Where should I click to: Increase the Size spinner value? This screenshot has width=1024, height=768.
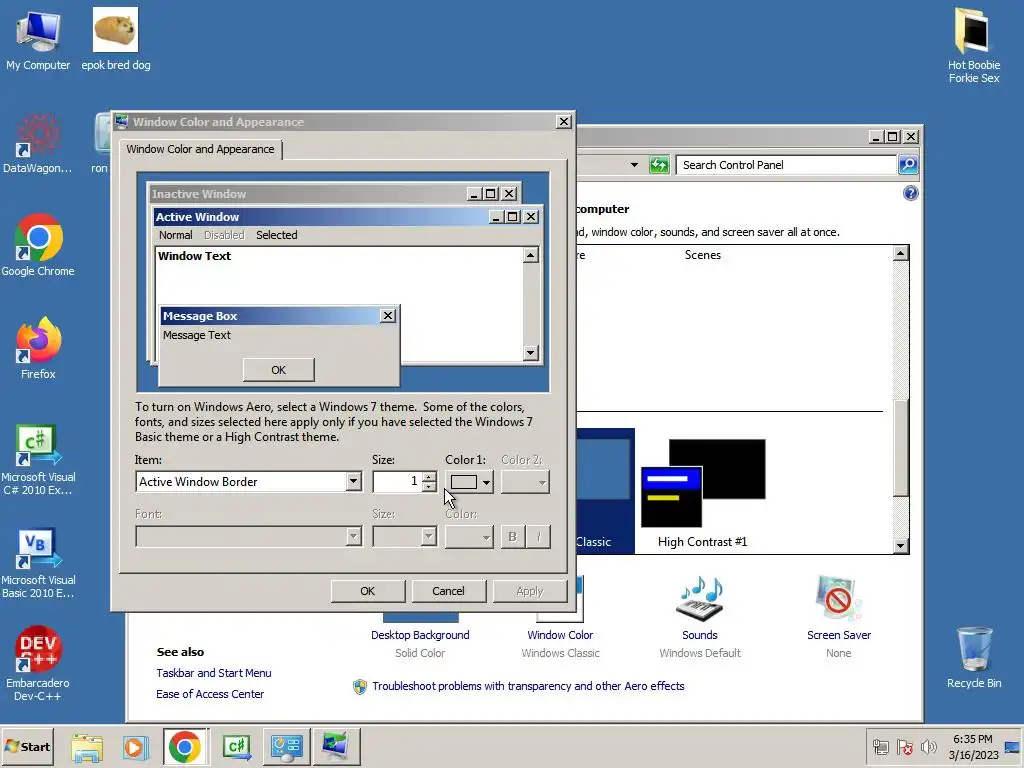click(x=429, y=477)
